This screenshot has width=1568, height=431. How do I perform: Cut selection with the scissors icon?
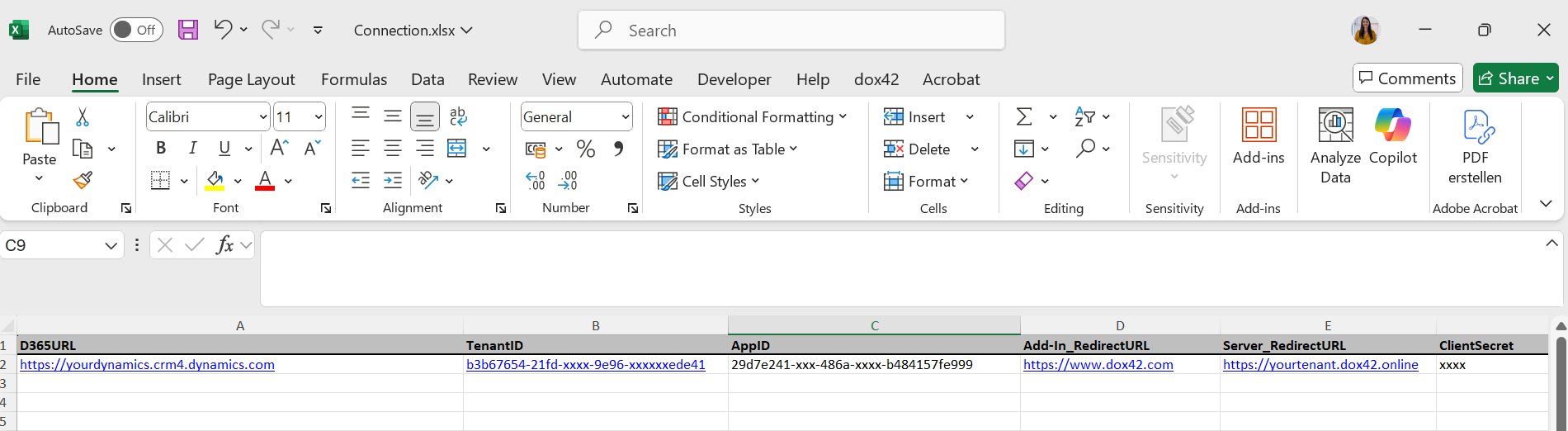83,117
